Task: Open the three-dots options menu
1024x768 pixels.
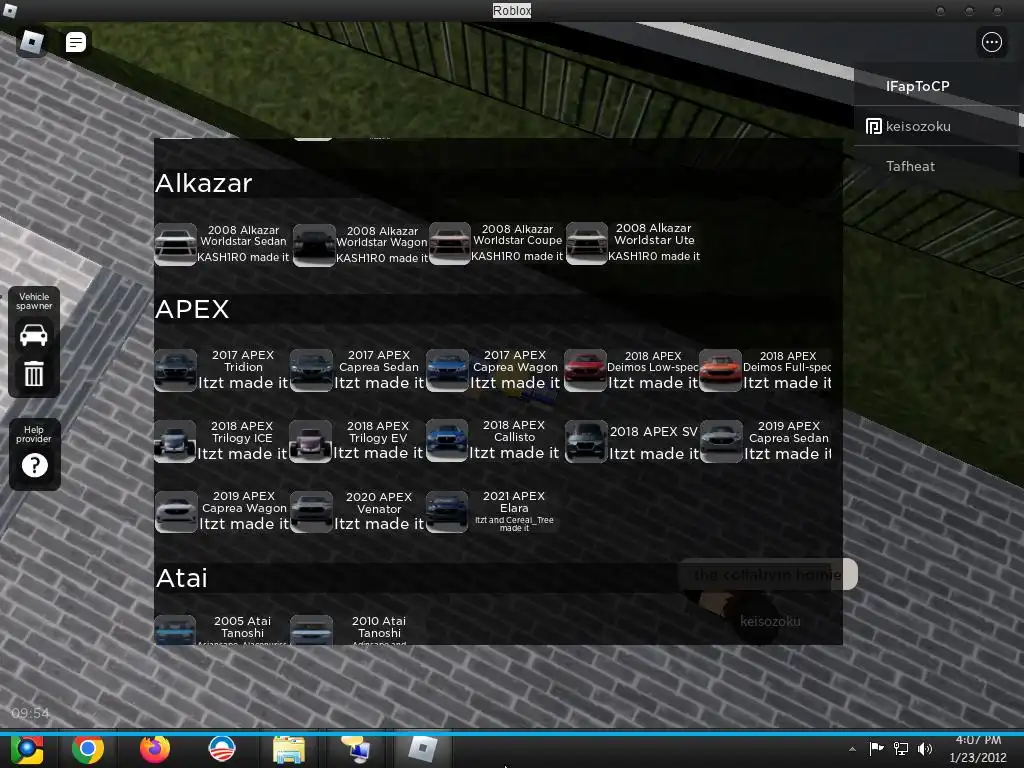Action: point(991,42)
